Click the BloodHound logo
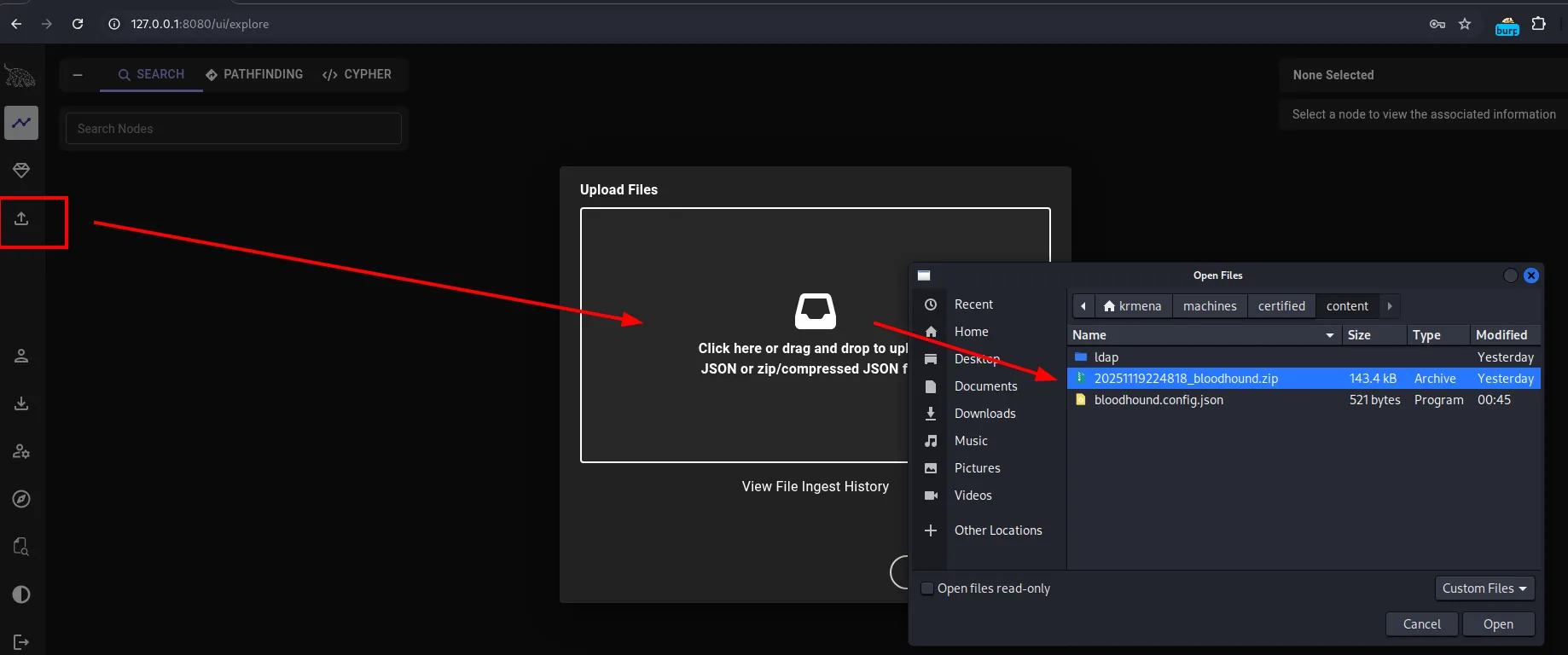Image resolution: width=1568 pixels, height=655 pixels. (x=20, y=76)
